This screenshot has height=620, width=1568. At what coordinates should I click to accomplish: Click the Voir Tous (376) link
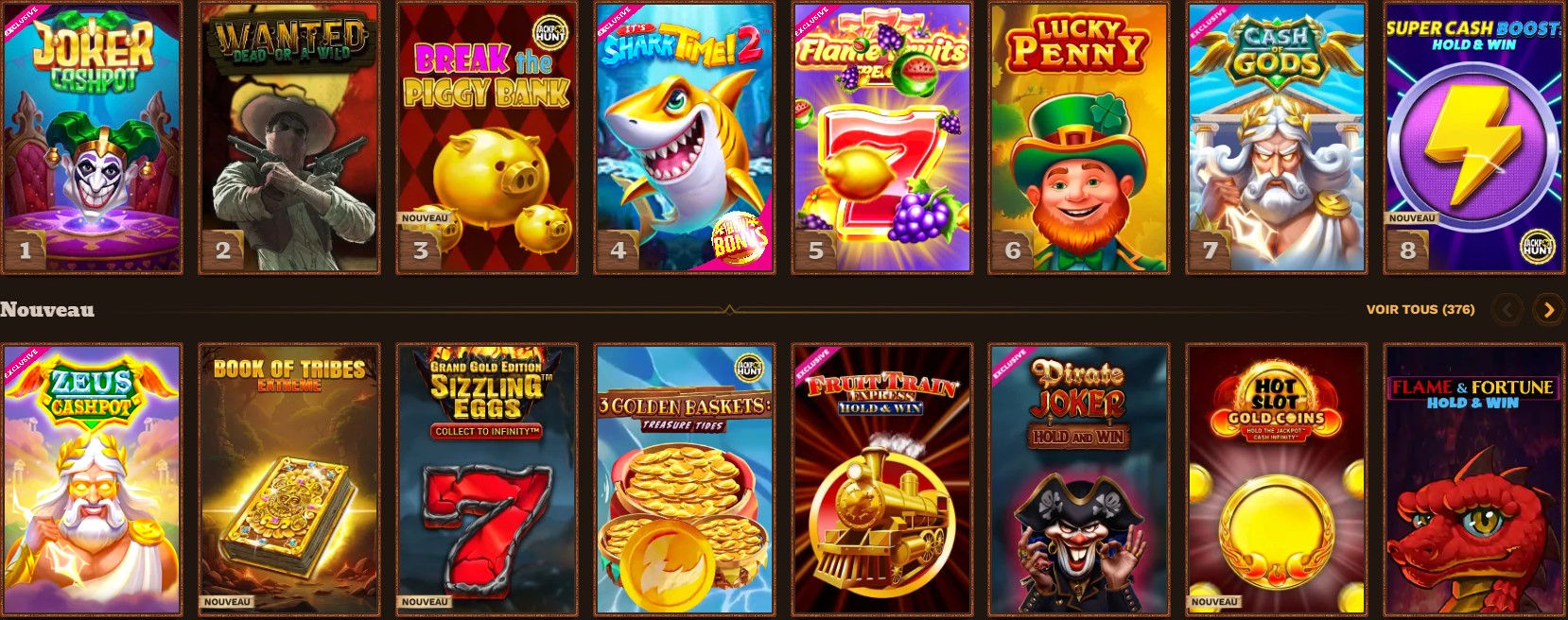[1420, 309]
